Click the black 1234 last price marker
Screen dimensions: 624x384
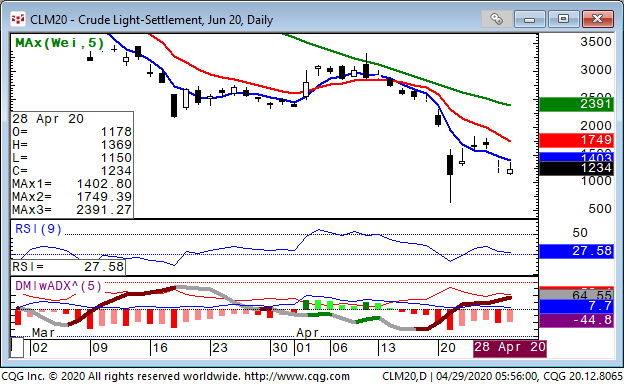coord(576,168)
